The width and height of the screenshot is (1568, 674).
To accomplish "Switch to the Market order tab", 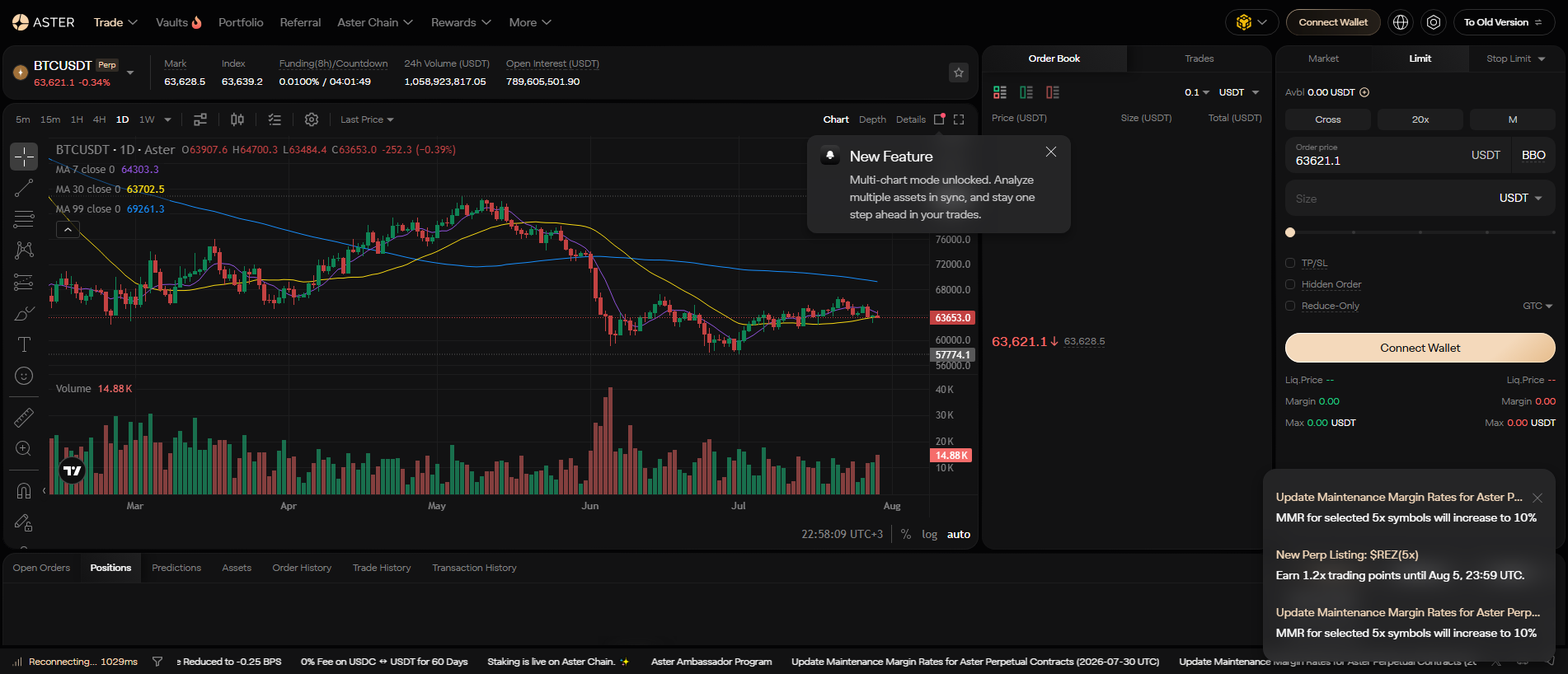I will pos(1323,59).
